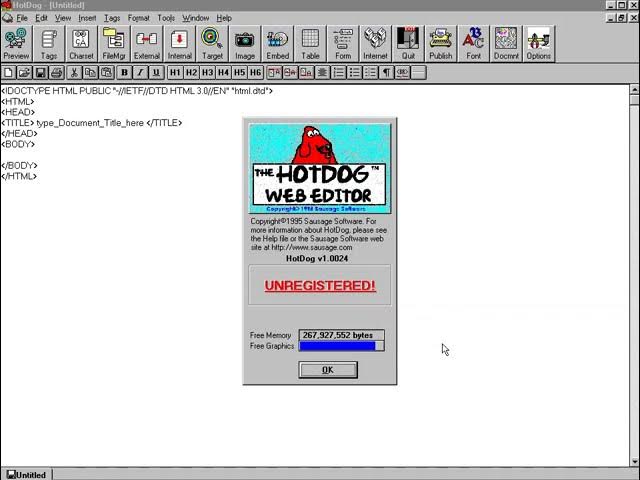This screenshot has width=640, height=480.
Task: Insert H6 heading tag
Action: pyautogui.click(x=256, y=73)
